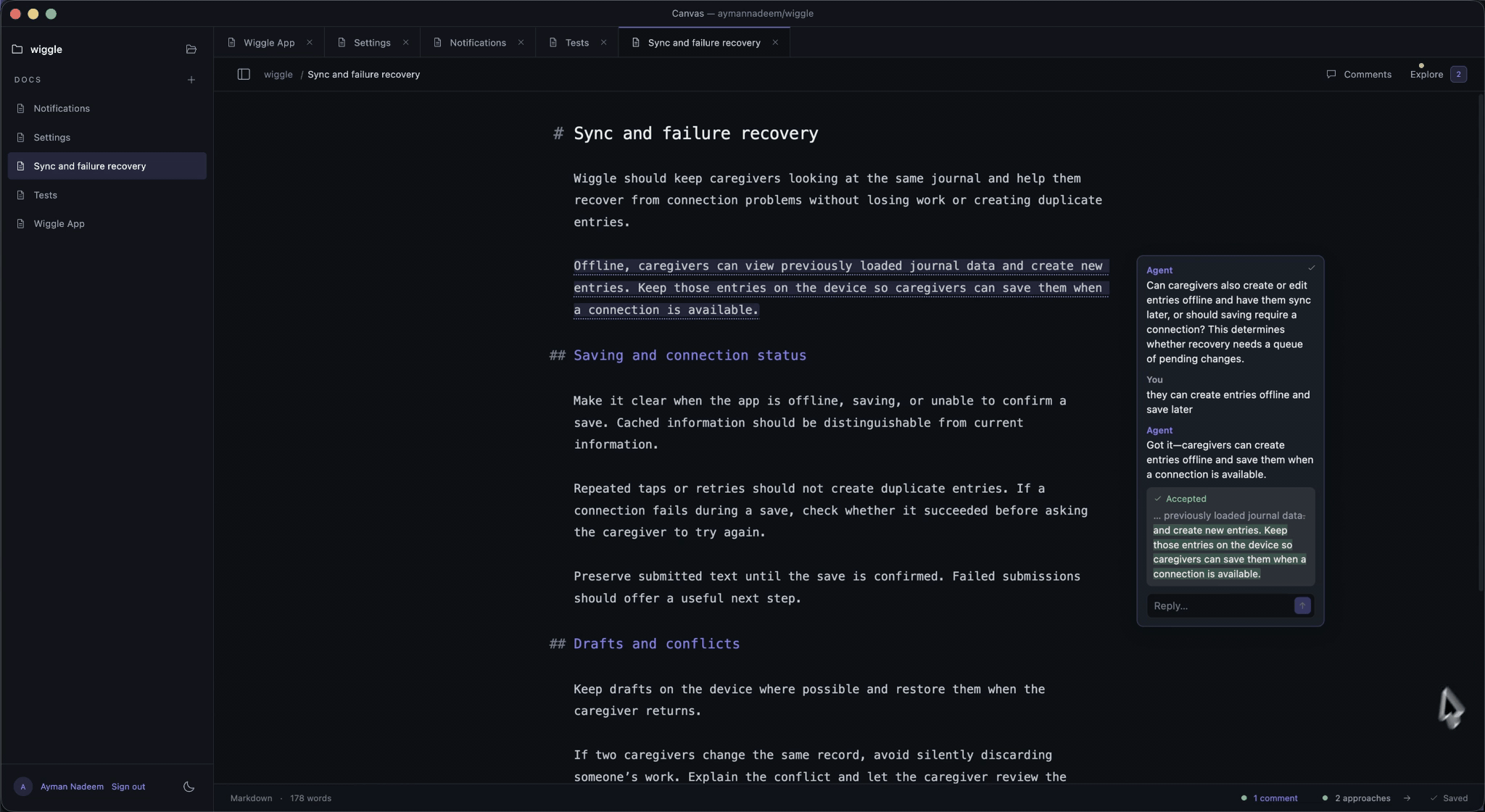Screen dimensions: 1485x812
Task: Toggle sidebar panel icon in breadcrumb bar
Action: (x=244, y=74)
